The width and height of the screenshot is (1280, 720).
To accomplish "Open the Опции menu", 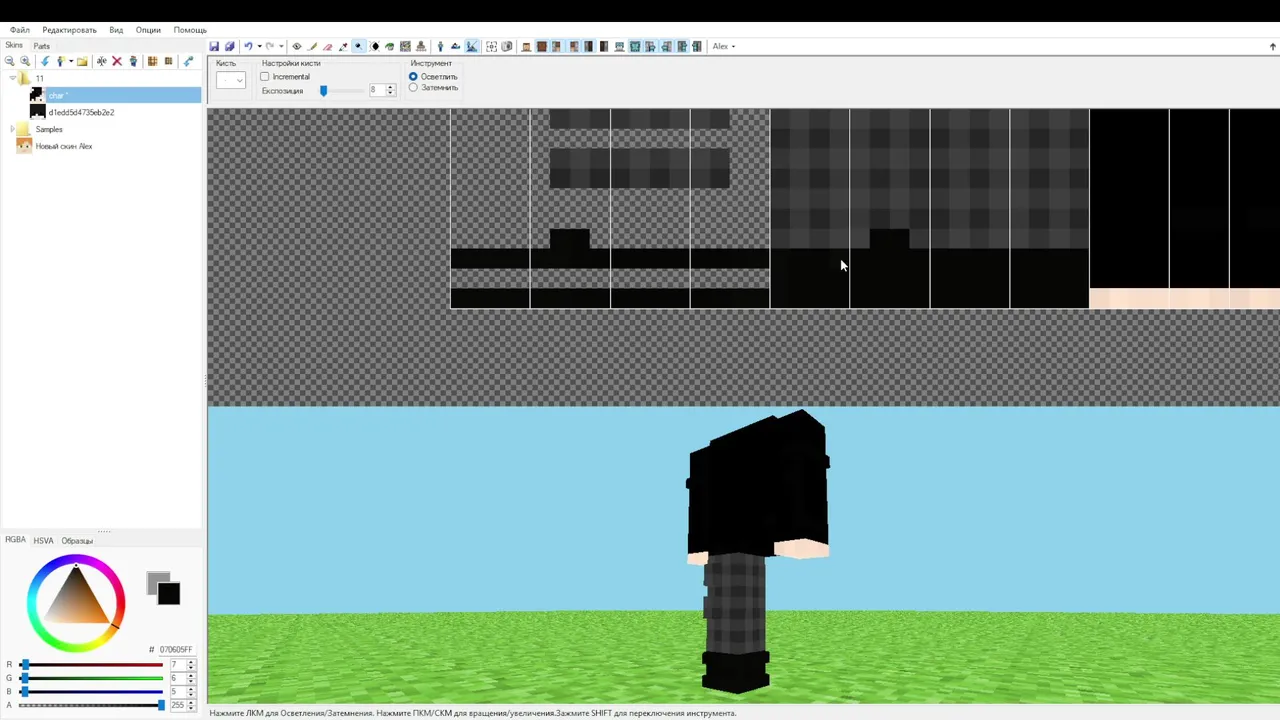I will click(x=148, y=30).
